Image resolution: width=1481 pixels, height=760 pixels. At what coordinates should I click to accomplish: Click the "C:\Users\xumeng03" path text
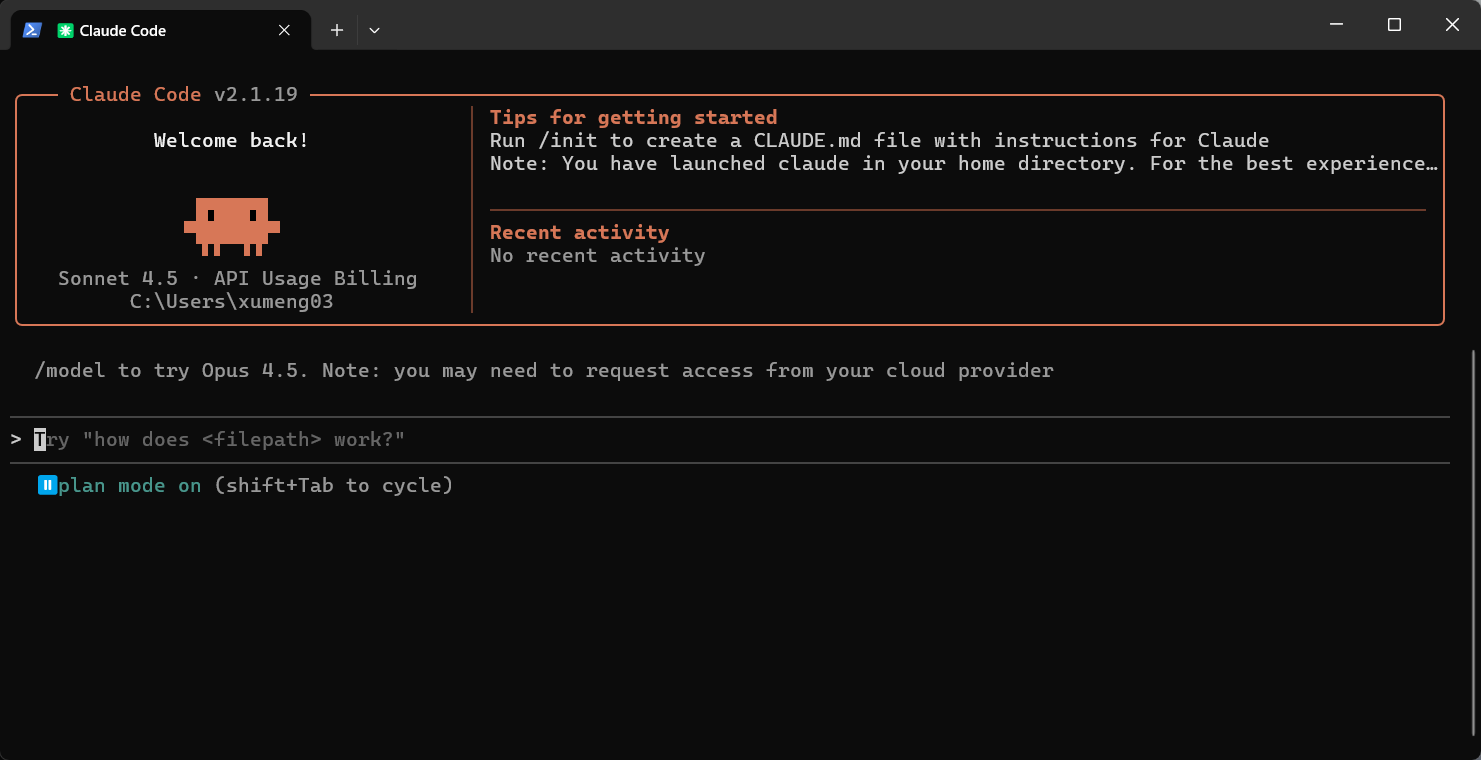point(232,301)
